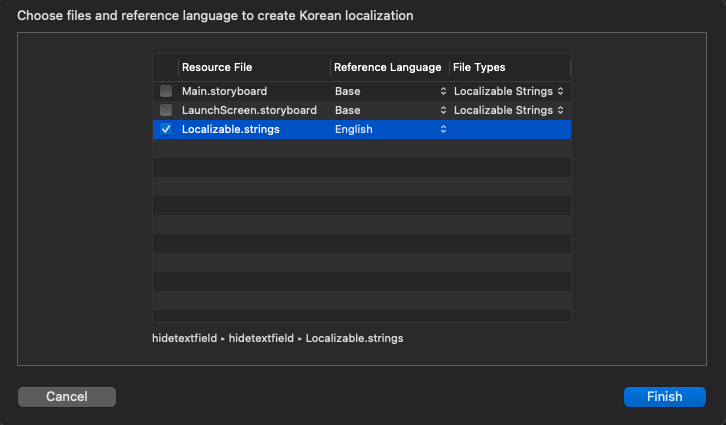Open Reference Language dropdown for Main.storyboard
726x425 pixels.
point(390,91)
